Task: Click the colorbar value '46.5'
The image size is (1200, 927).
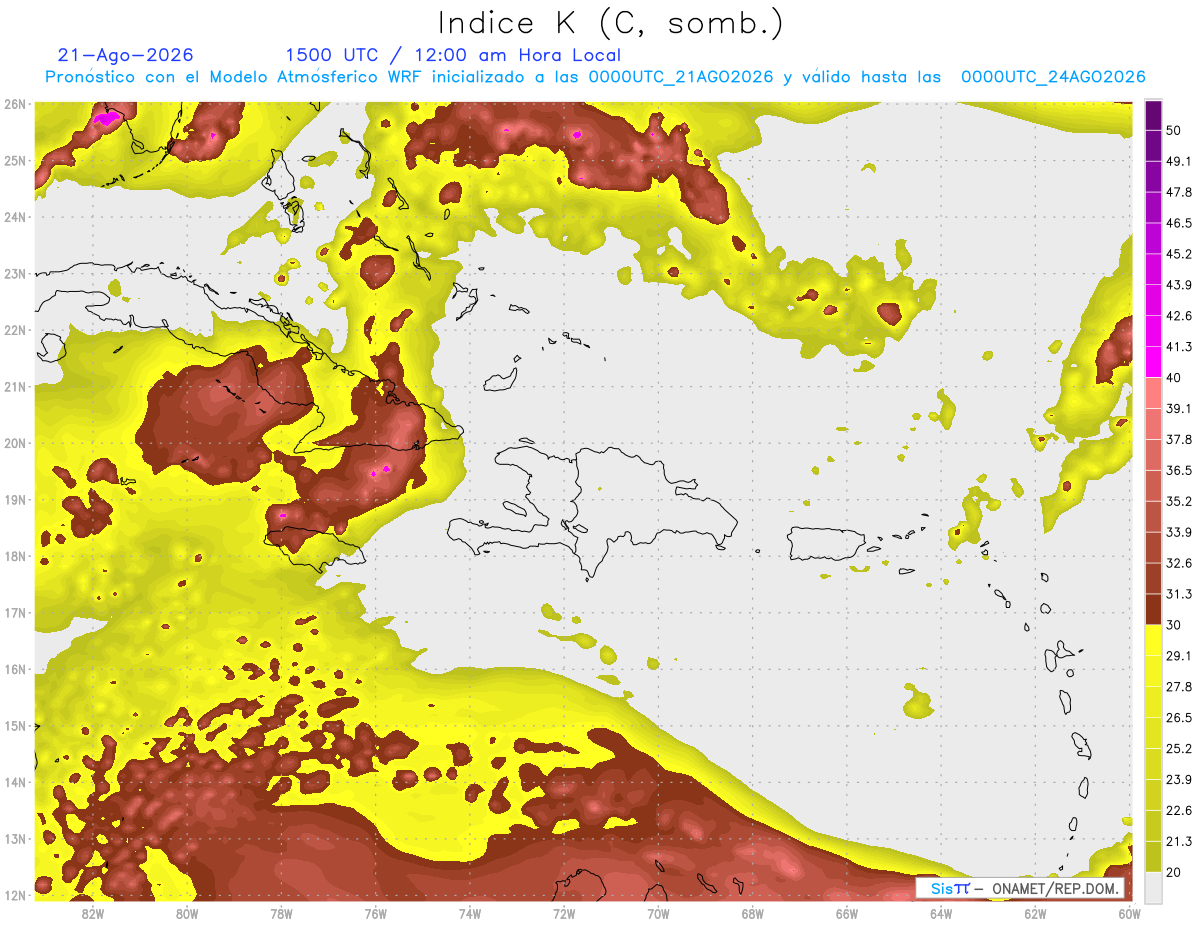Action: pyautogui.click(x=1180, y=223)
